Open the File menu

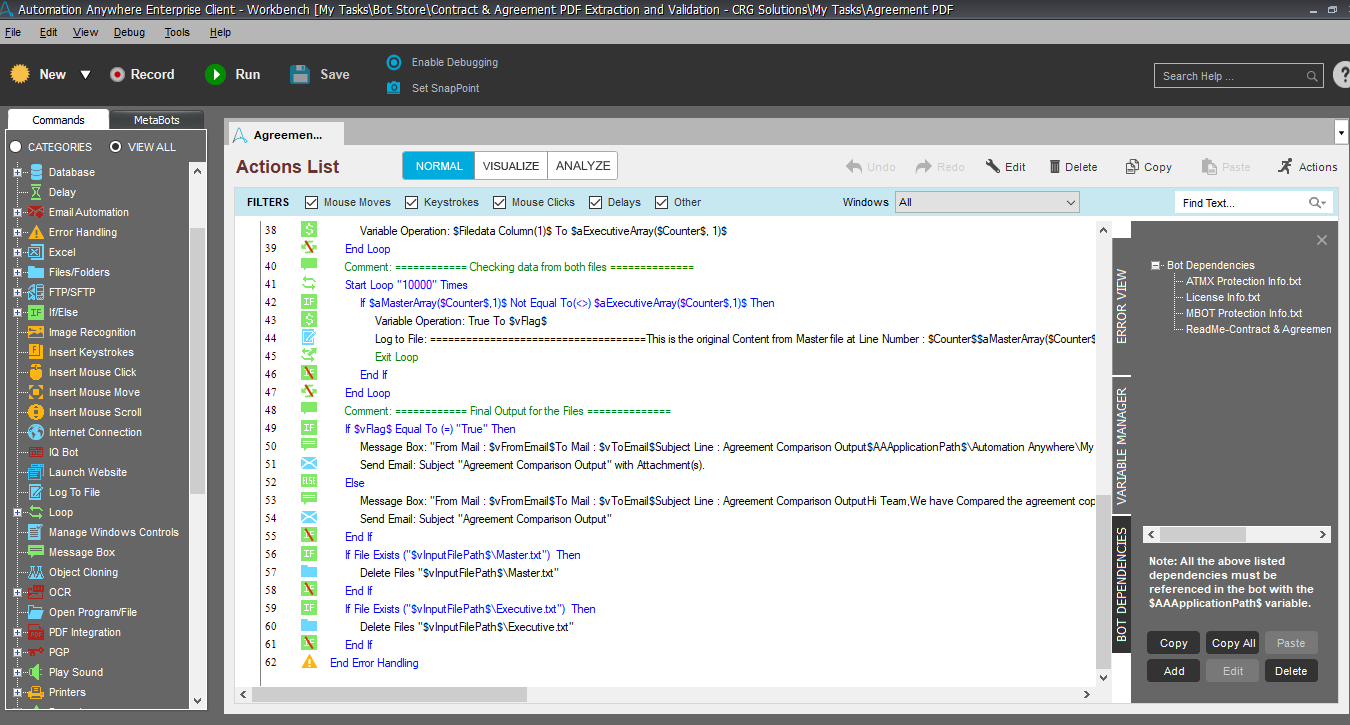(x=13, y=32)
